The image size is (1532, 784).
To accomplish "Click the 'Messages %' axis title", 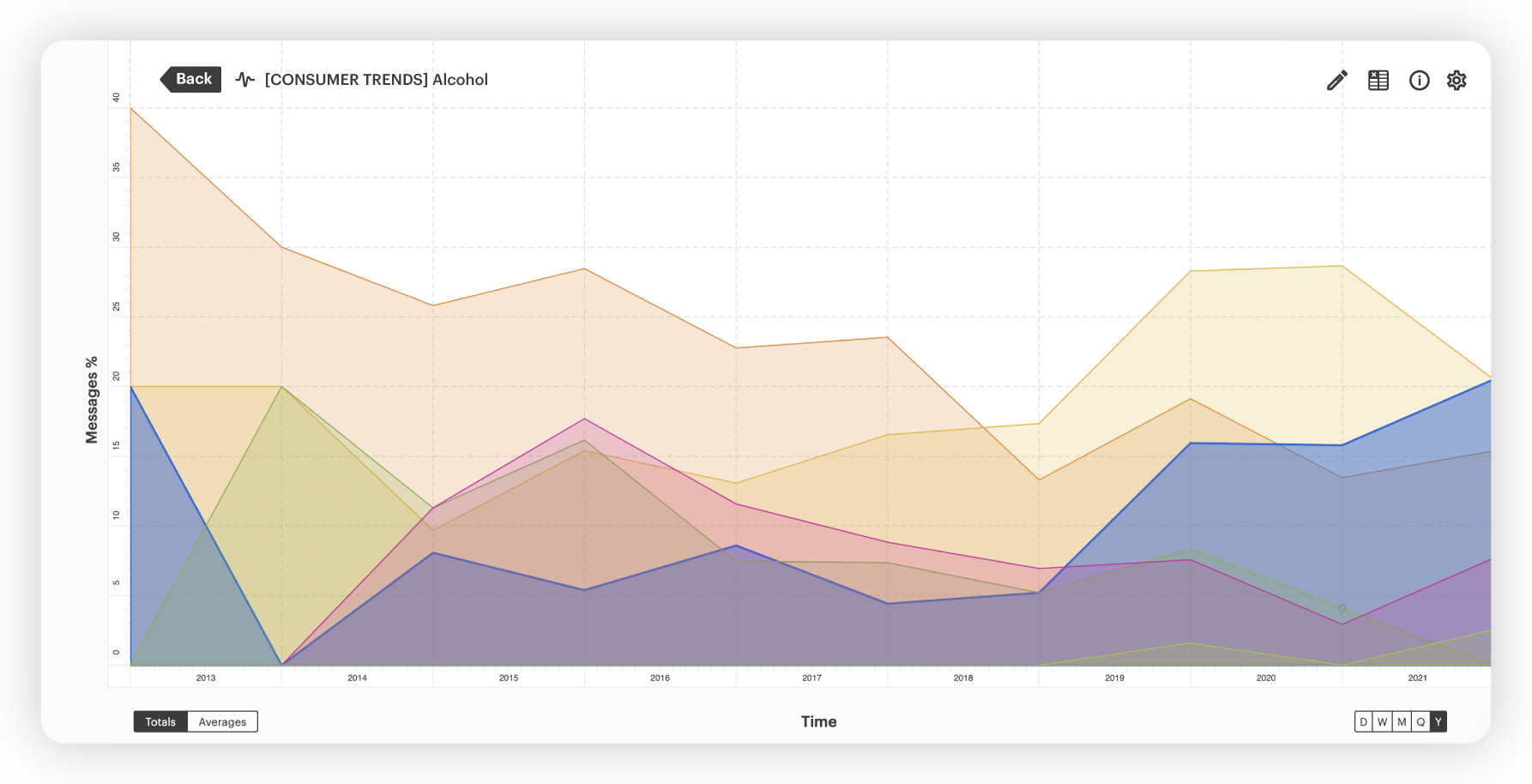I will (92, 400).
